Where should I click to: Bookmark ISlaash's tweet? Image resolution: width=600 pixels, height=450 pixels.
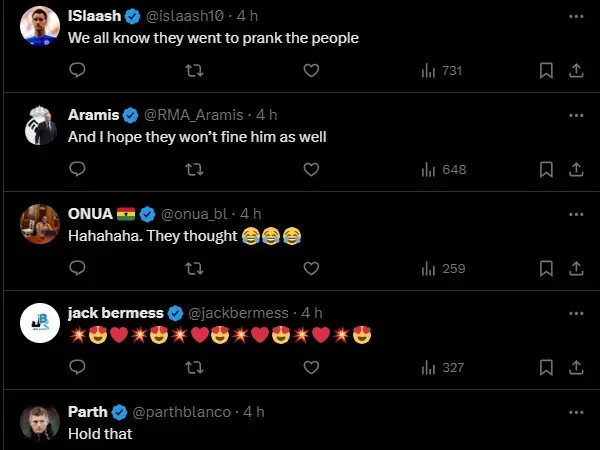point(546,70)
